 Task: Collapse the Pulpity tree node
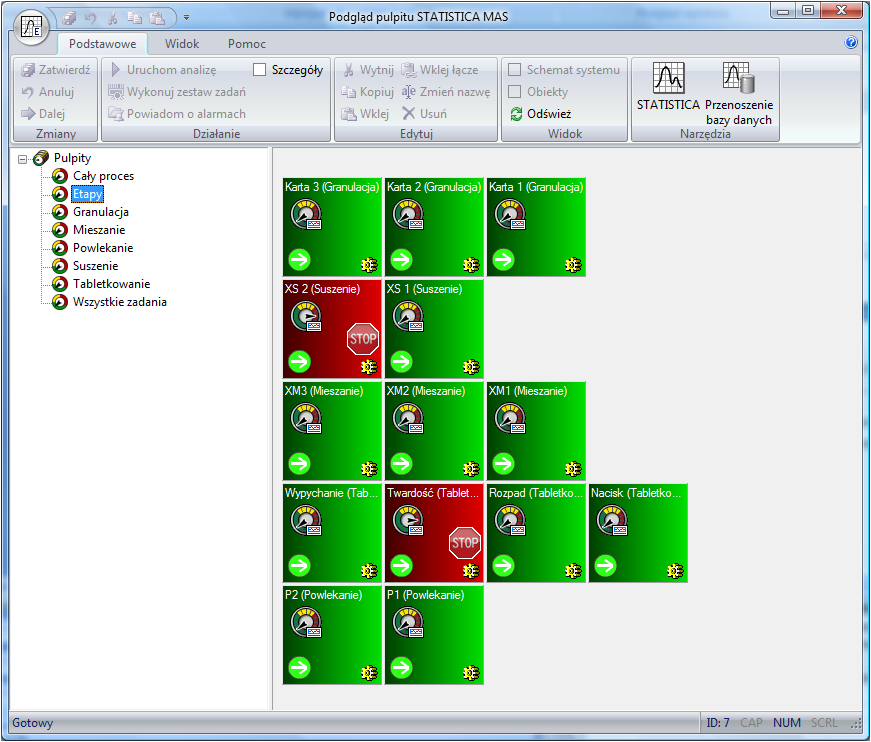click(22, 159)
